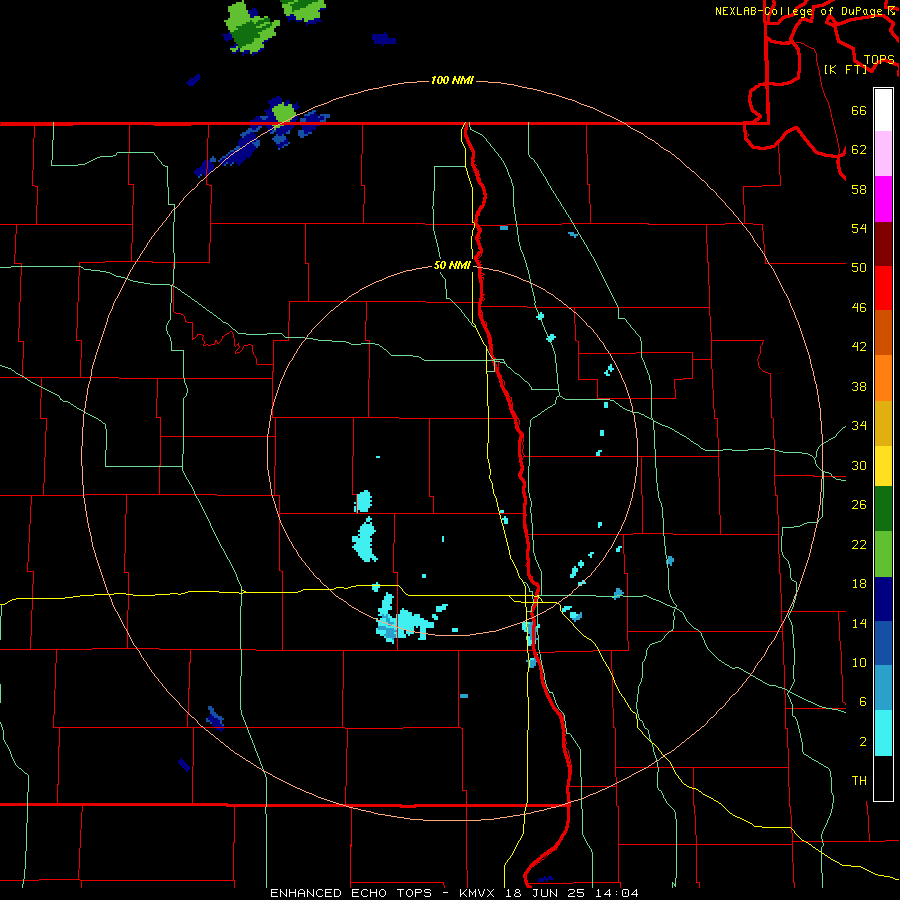Click the "100 NMI" range ring label
Image resolution: width=900 pixels, height=900 pixels.
(x=452, y=80)
